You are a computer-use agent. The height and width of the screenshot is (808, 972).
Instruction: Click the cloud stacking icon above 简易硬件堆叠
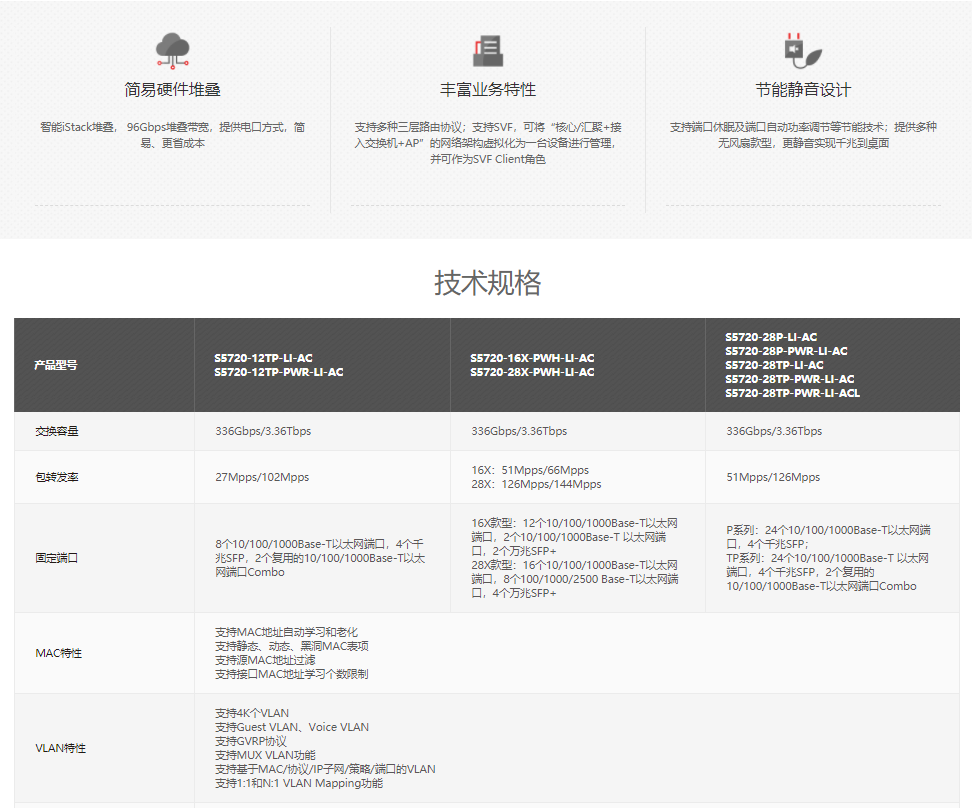[172, 50]
